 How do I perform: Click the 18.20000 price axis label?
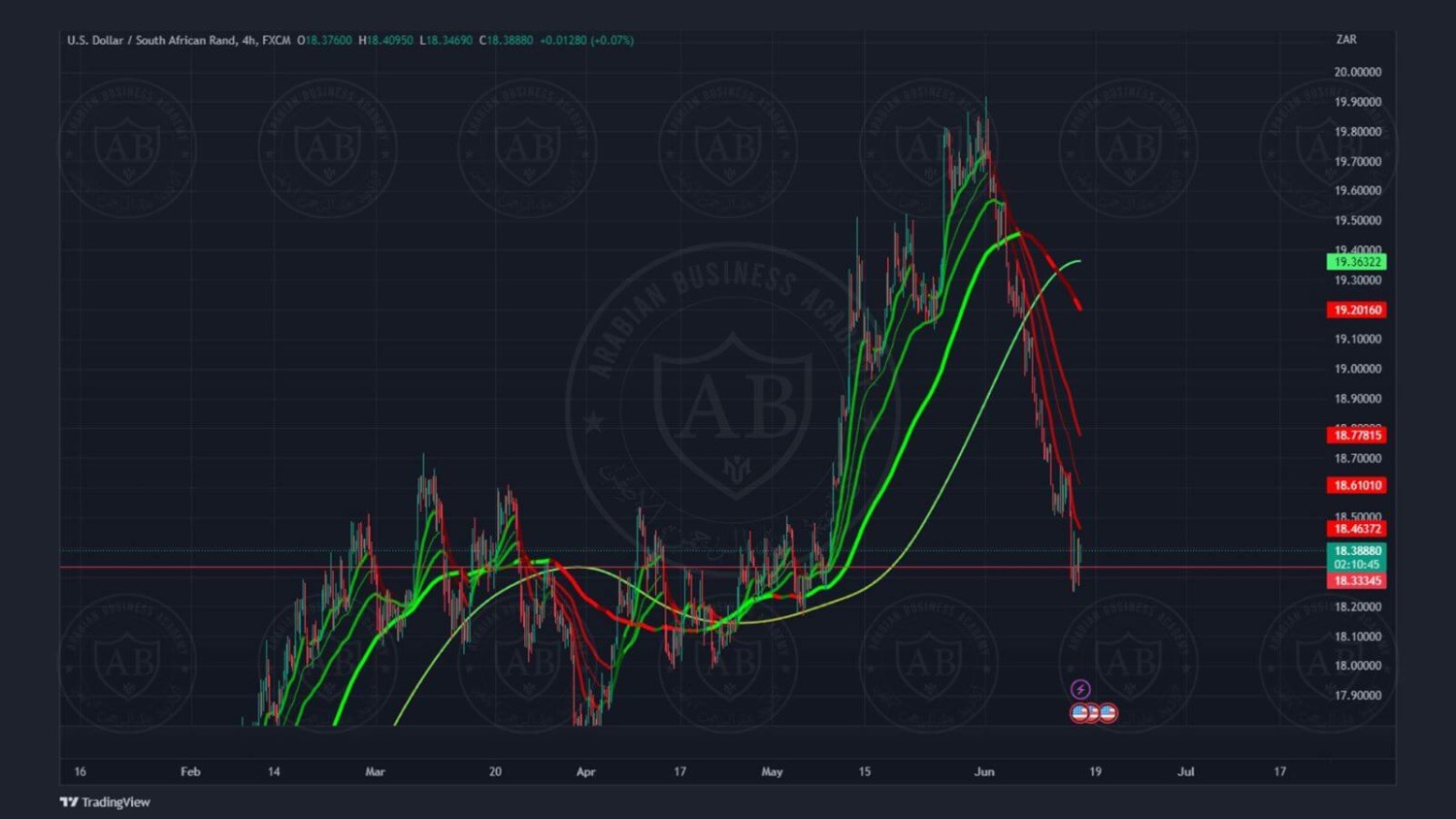[x=1358, y=607]
